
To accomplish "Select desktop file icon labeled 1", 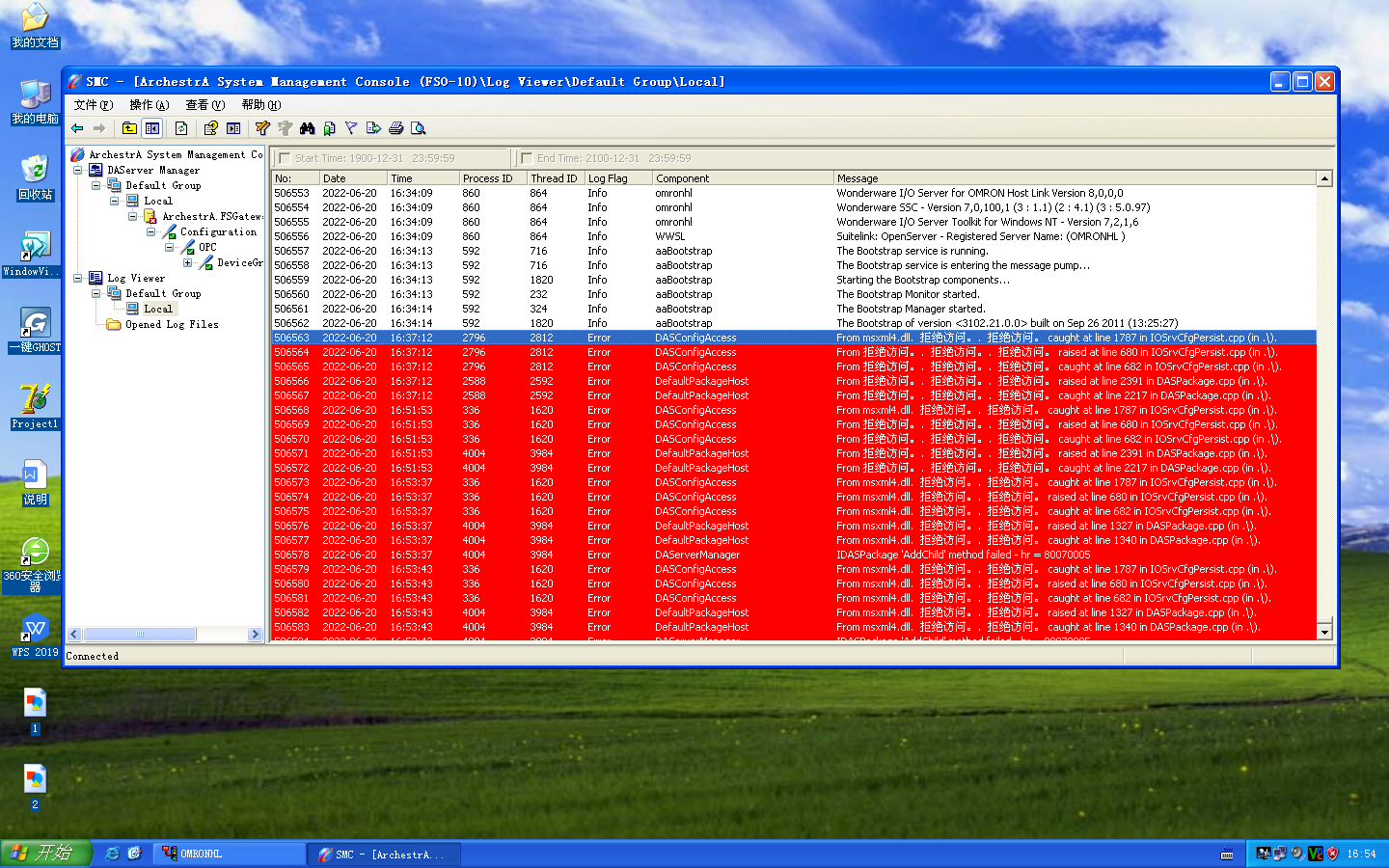I will coord(35,712).
